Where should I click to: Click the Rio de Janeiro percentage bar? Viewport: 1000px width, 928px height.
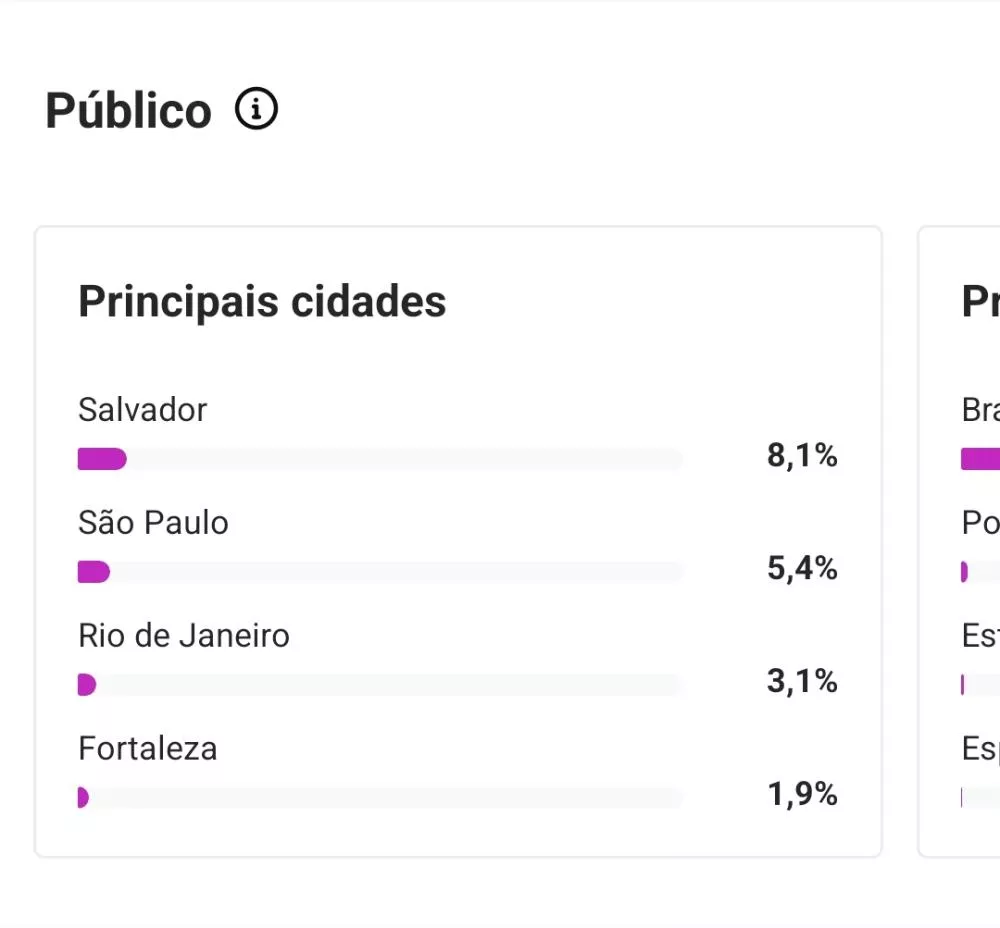tap(380, 685)
